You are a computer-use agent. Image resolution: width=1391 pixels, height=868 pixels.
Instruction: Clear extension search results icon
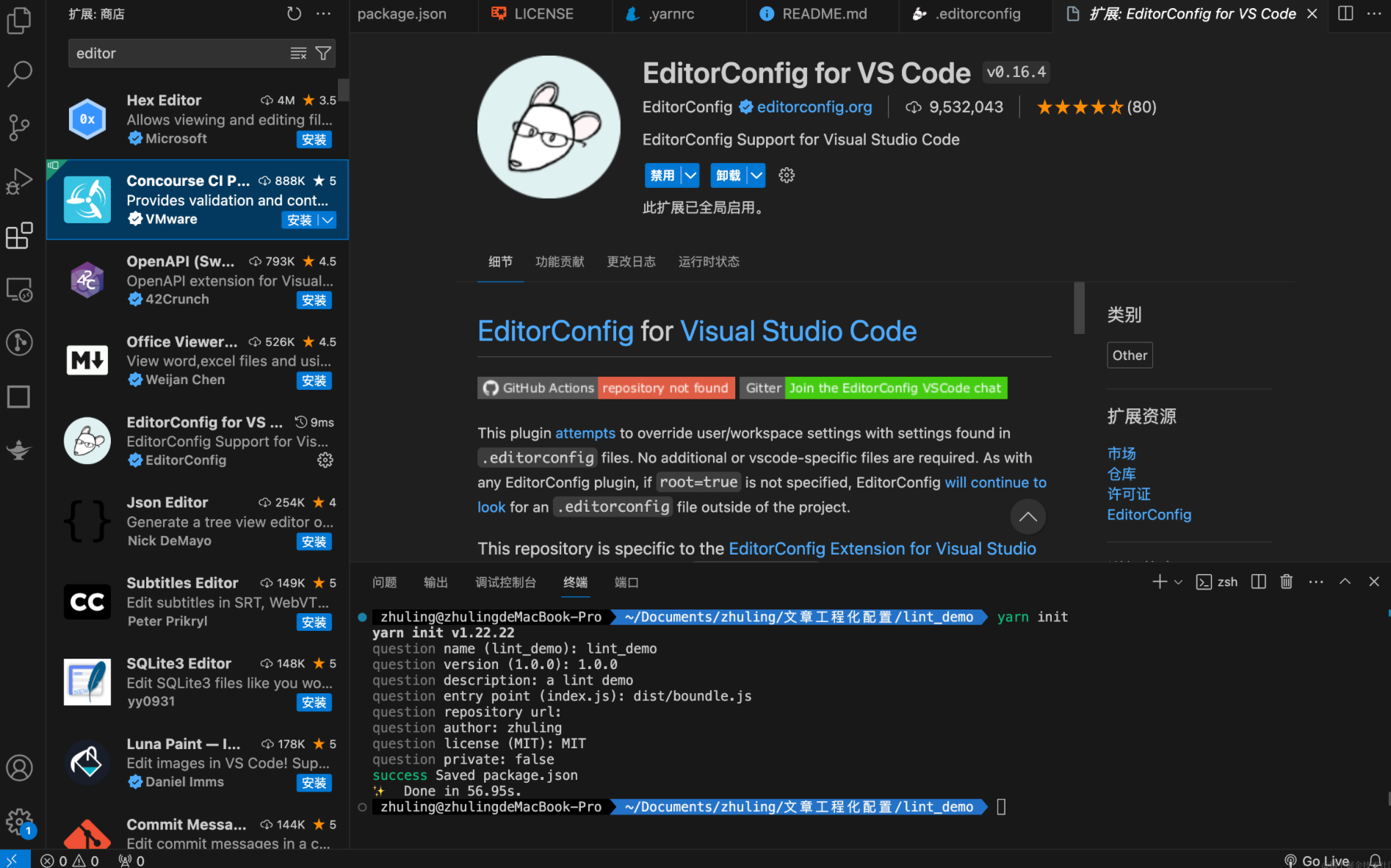point(298,53)
